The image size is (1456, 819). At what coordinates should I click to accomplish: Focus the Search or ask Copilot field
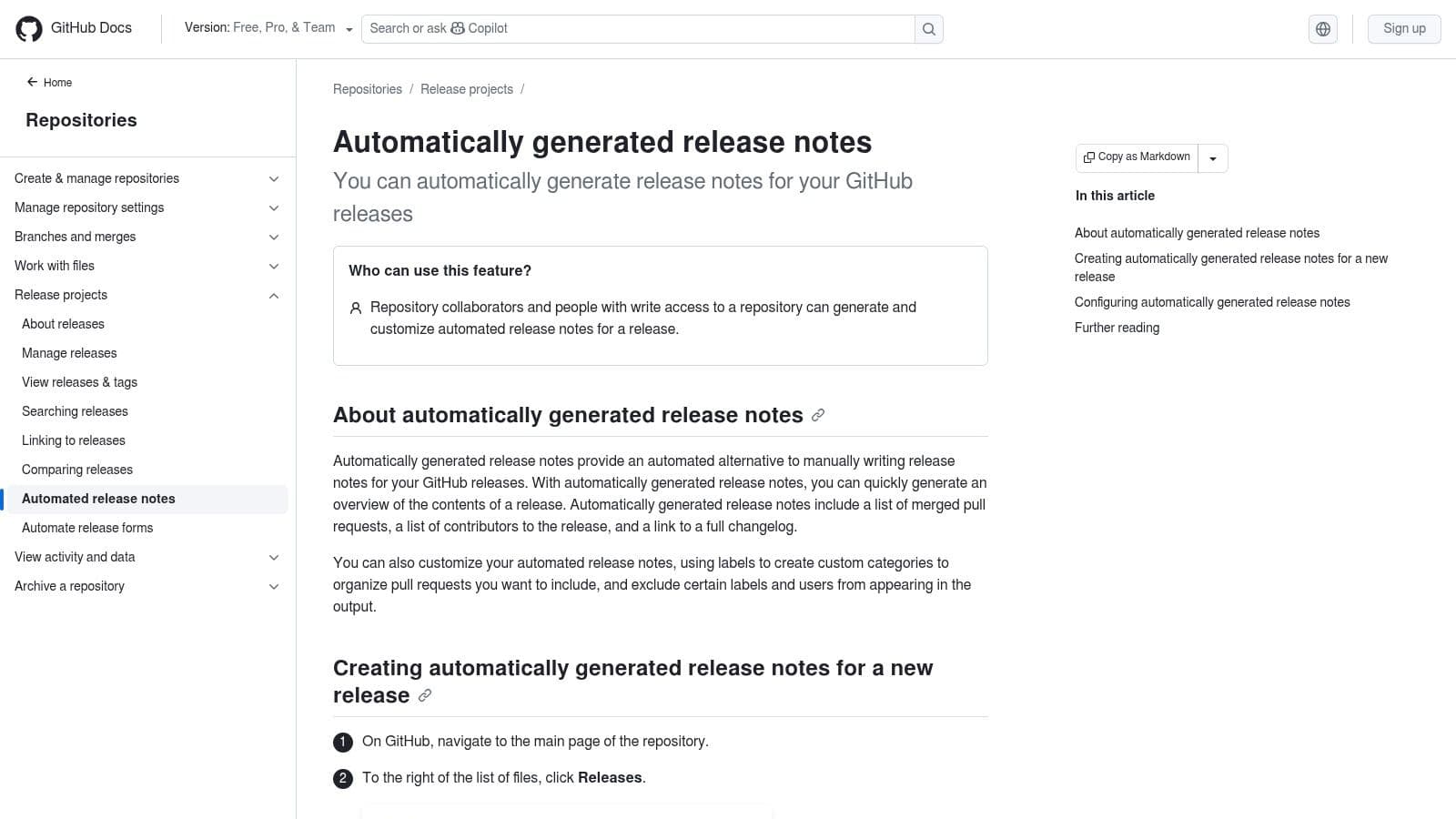638,29
